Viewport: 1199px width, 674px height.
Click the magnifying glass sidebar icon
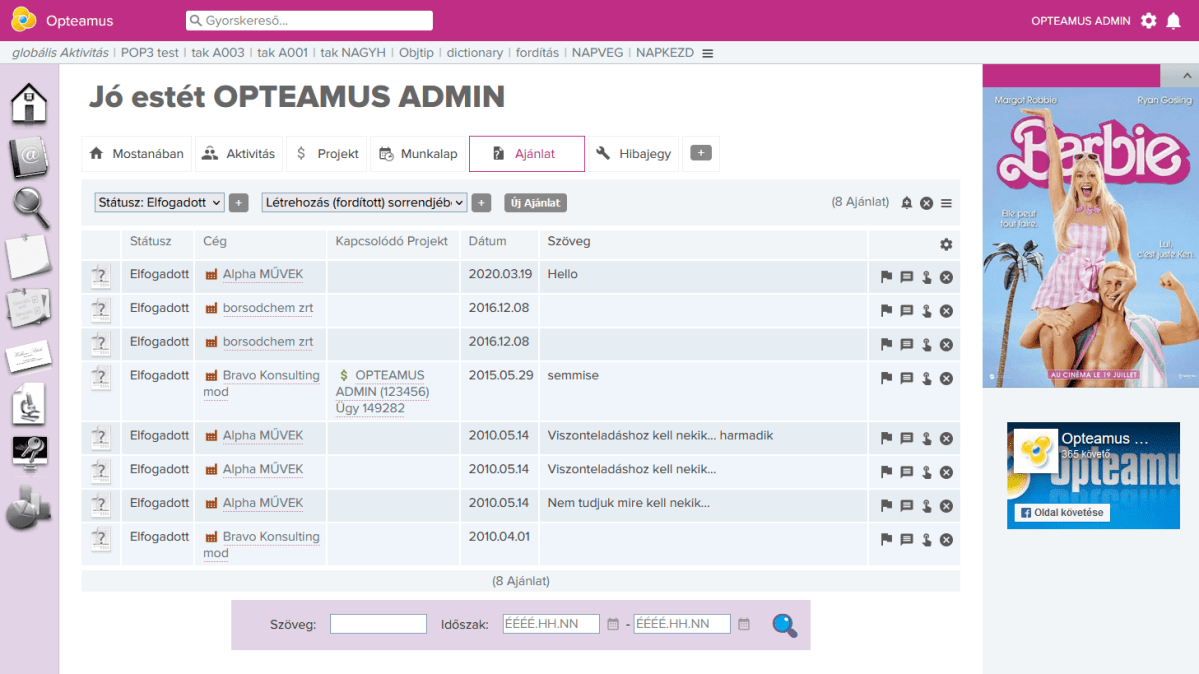pyautogui.click(x=30, y=207)
